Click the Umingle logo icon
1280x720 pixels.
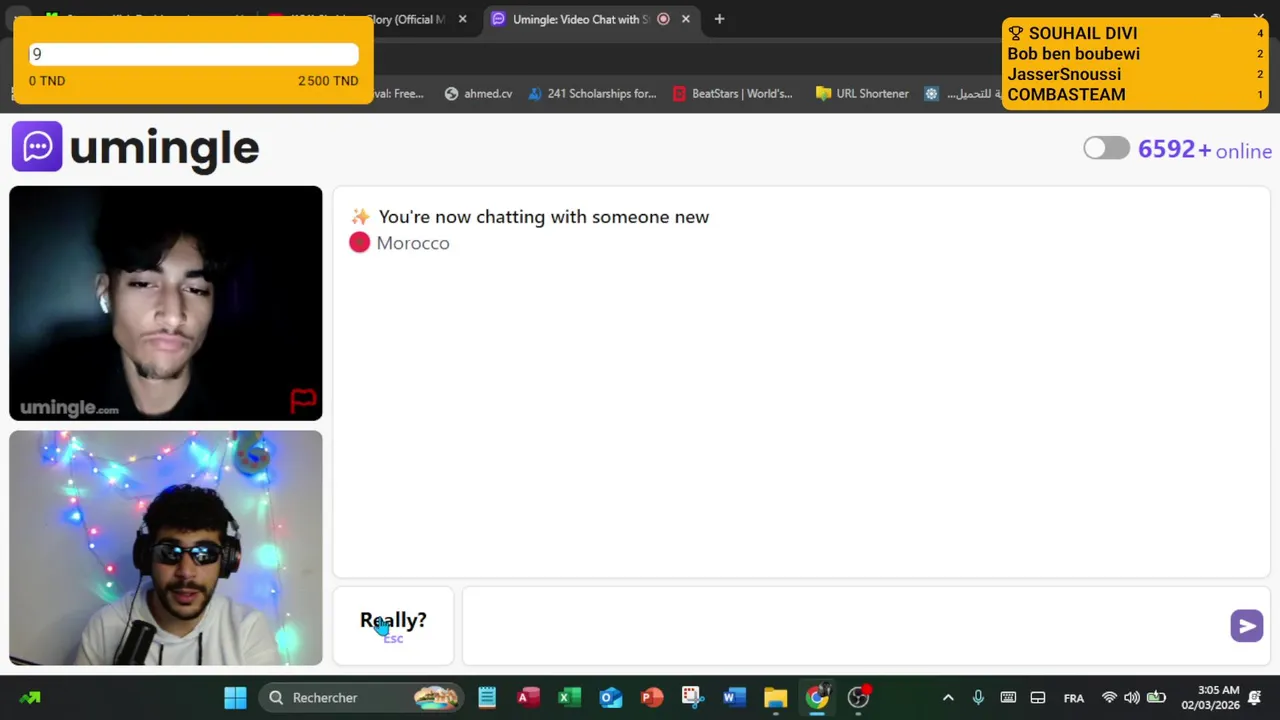tap(37, 146)
